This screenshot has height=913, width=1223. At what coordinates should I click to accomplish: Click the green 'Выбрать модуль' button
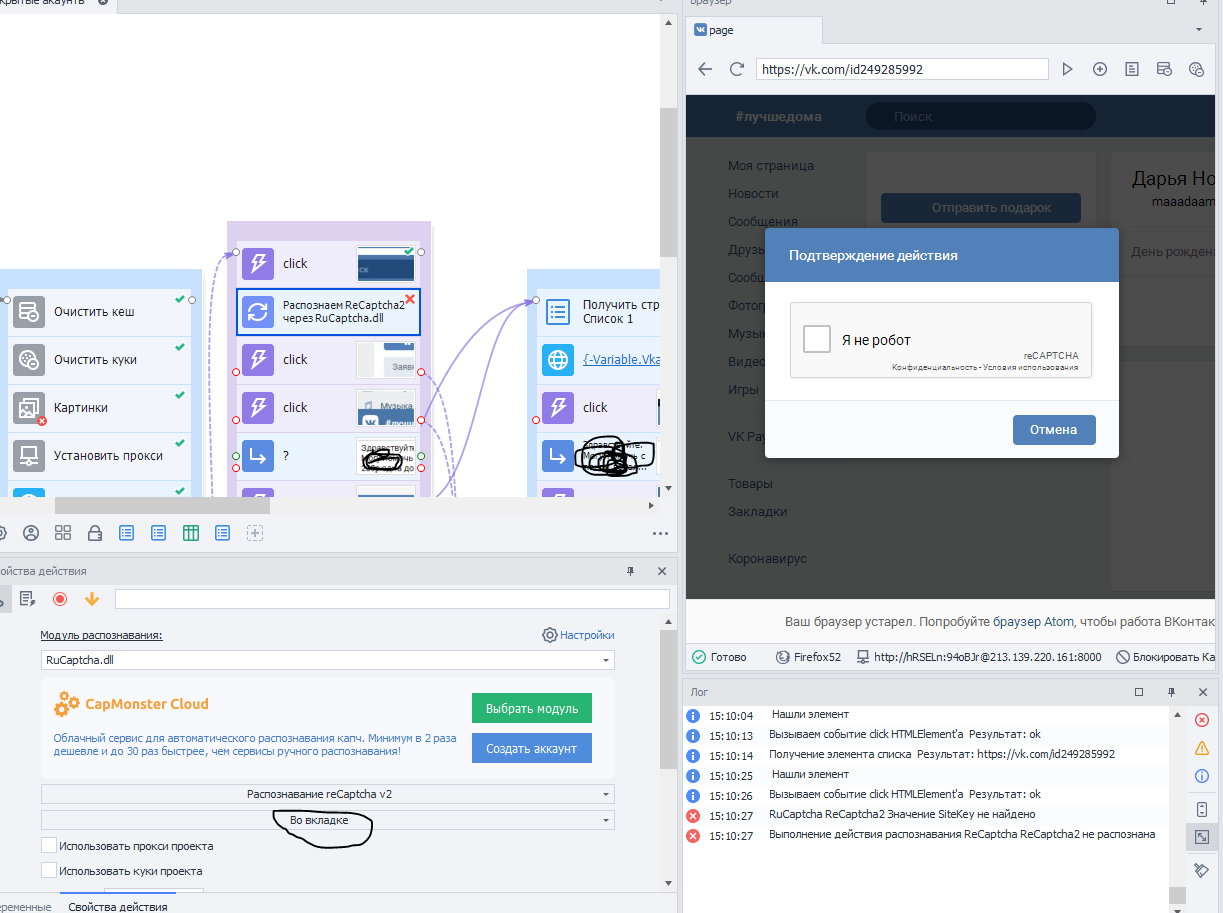click(x=532, y=708)
